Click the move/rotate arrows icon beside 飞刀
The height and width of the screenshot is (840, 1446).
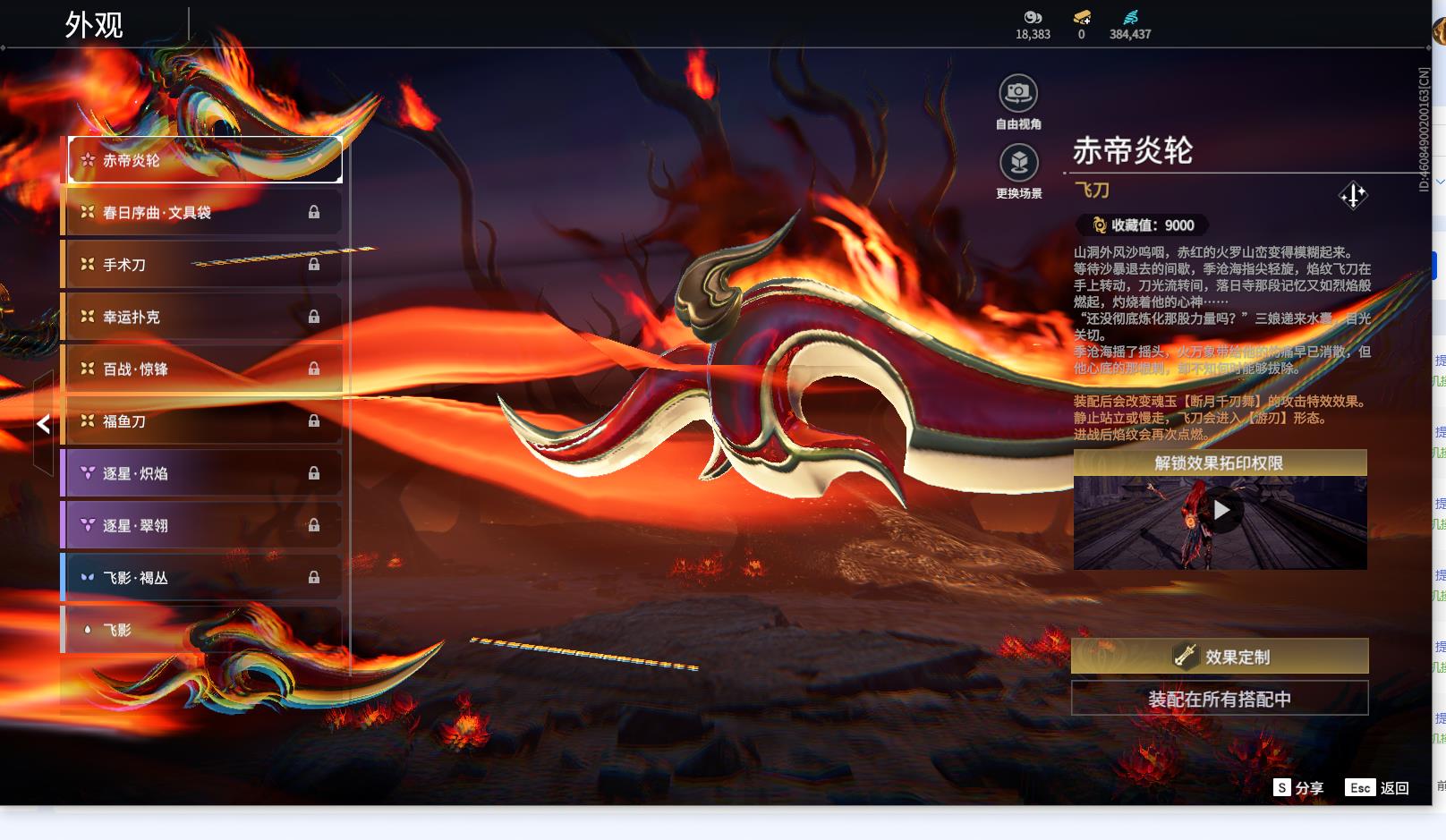[1352, 195]
